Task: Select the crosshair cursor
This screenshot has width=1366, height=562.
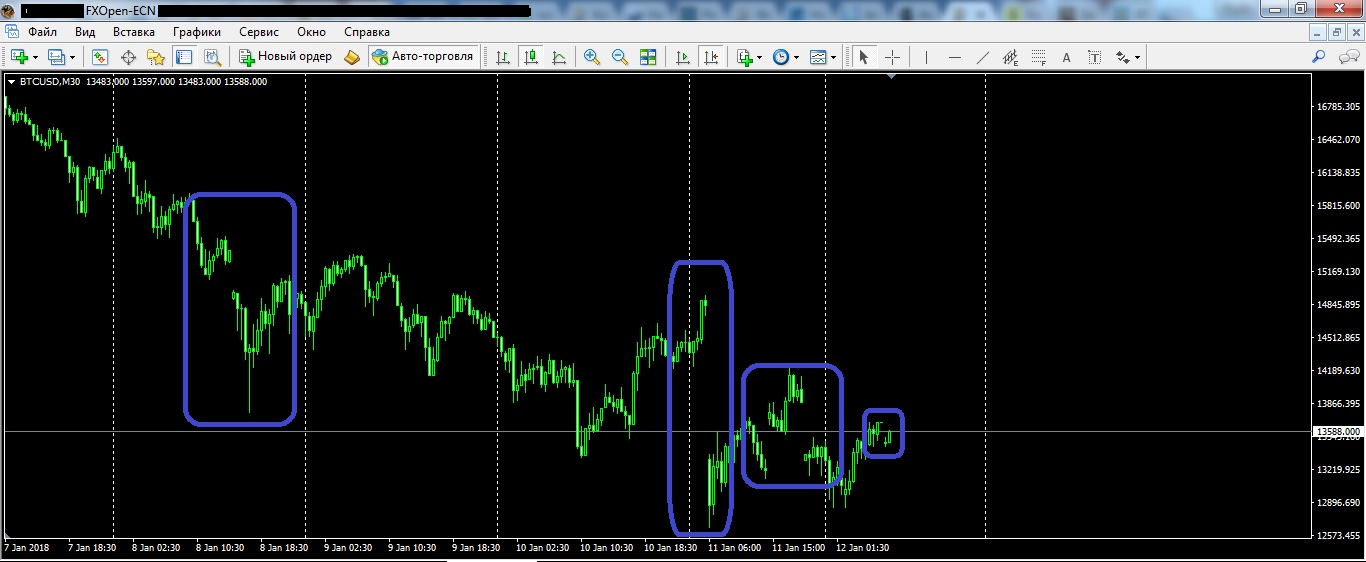Action: (892, 57)
